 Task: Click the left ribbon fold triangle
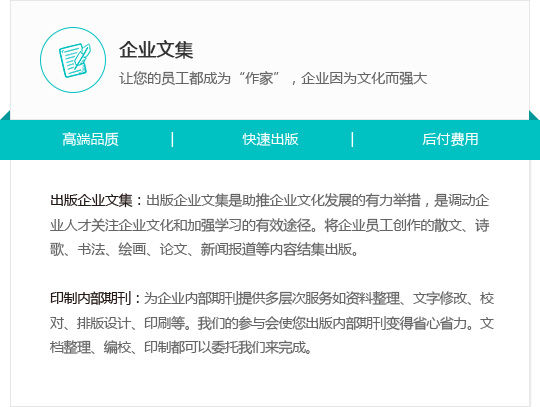(6, 116)
